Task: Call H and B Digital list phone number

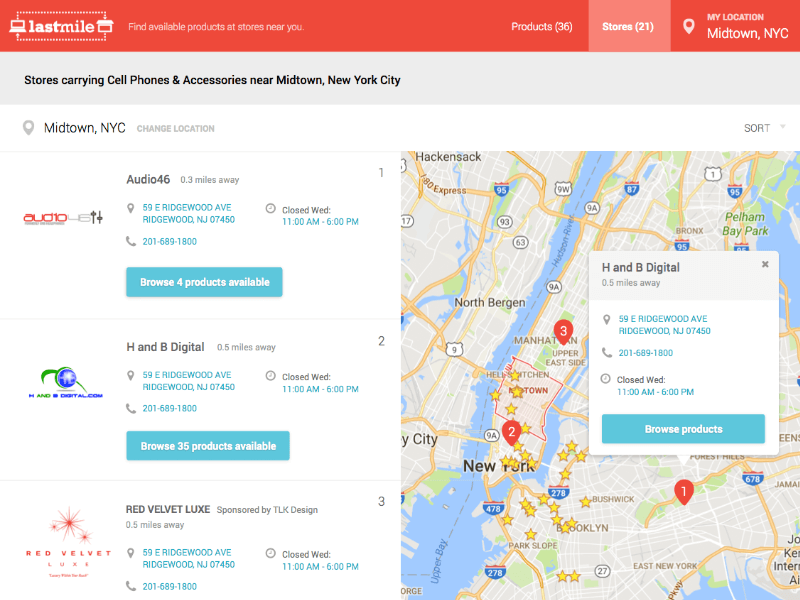Action: pos(169,409)
